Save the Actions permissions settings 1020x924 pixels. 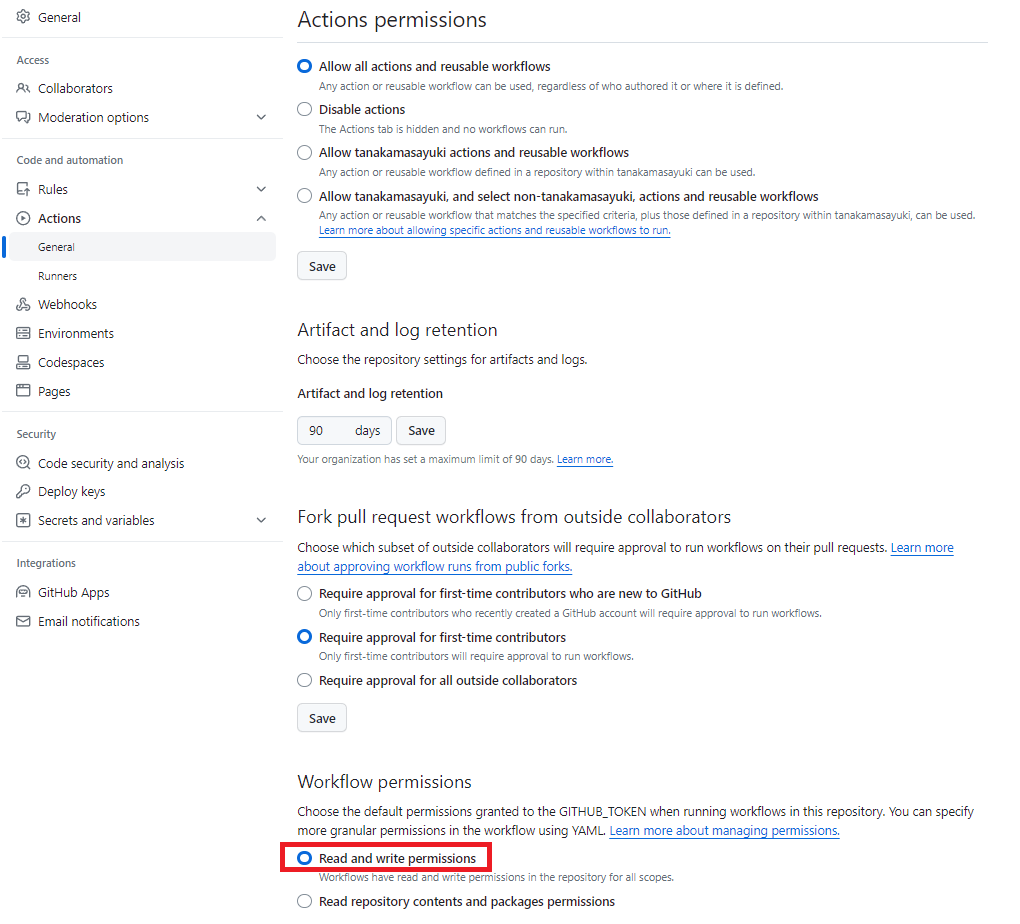pyautogui.click(x=322, y=265)
